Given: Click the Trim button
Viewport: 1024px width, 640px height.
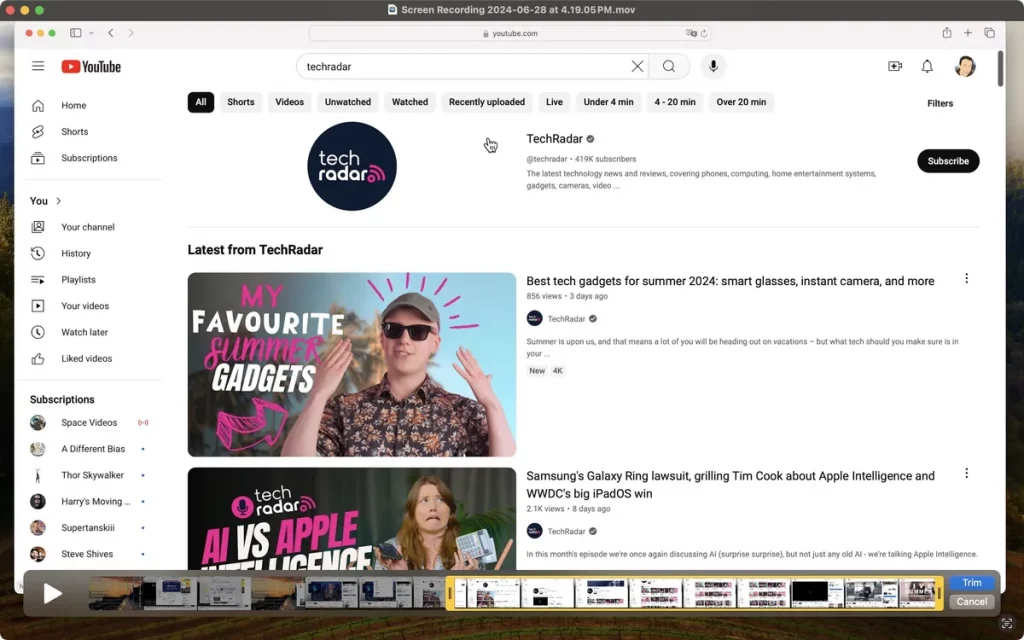Looking at the screenshot, I should tap(971, 583).
